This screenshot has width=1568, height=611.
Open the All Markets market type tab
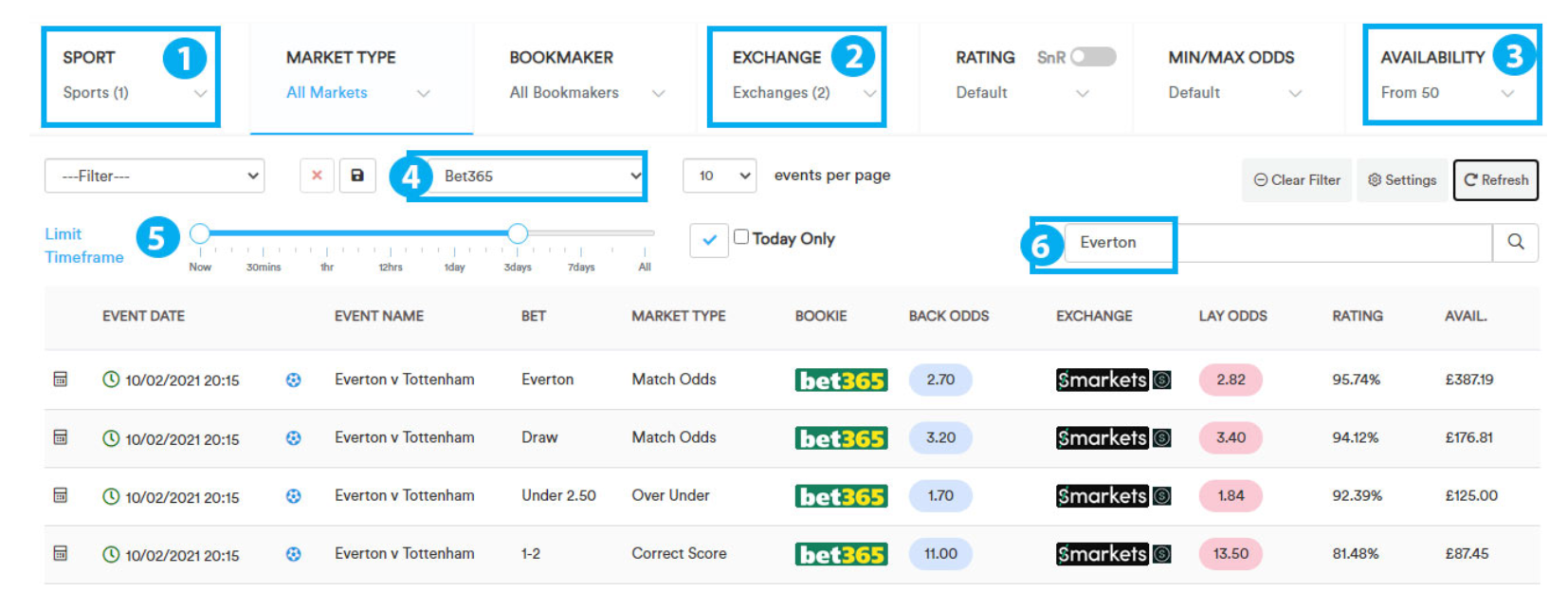361,78
